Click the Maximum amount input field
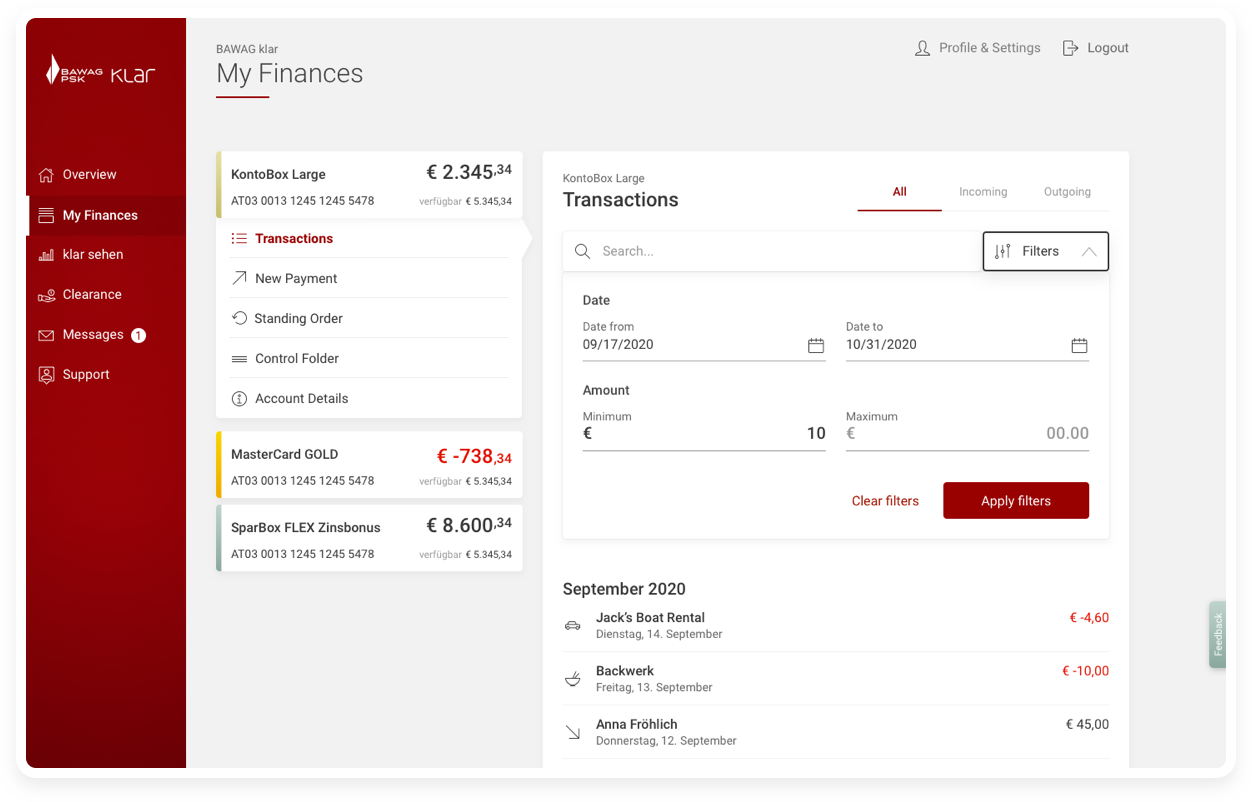Viewport: 1252px width, 802px height. pos(967,434)
